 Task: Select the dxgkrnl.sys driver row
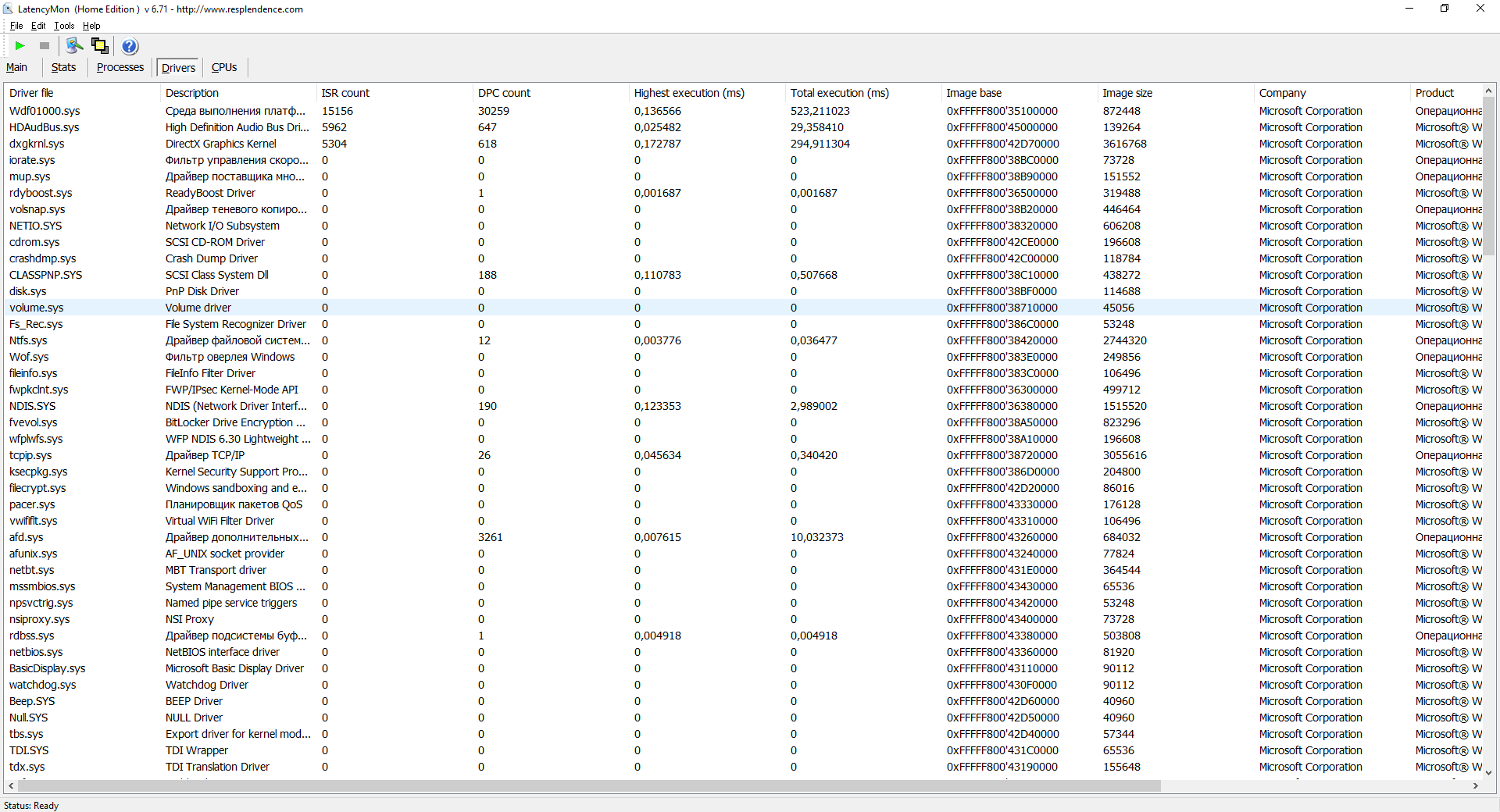37,144
